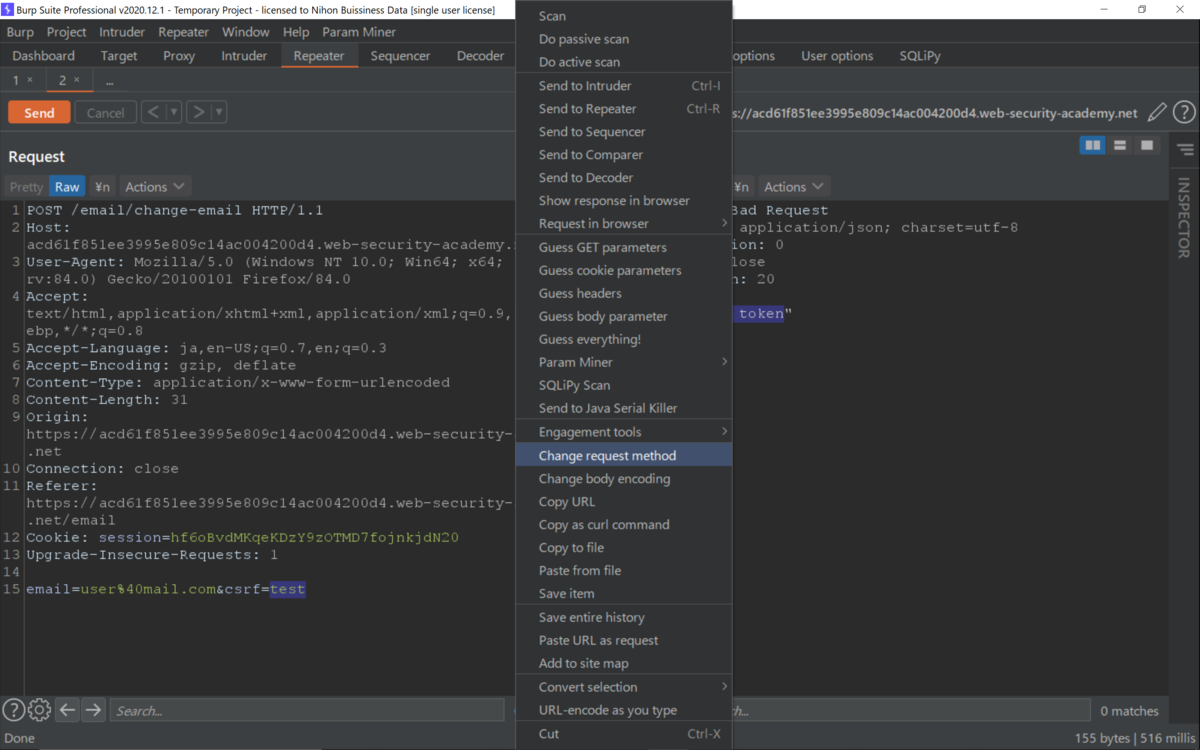Open request Actions dropdown
The image size is (1200, 750).
(x=155, y=187)
